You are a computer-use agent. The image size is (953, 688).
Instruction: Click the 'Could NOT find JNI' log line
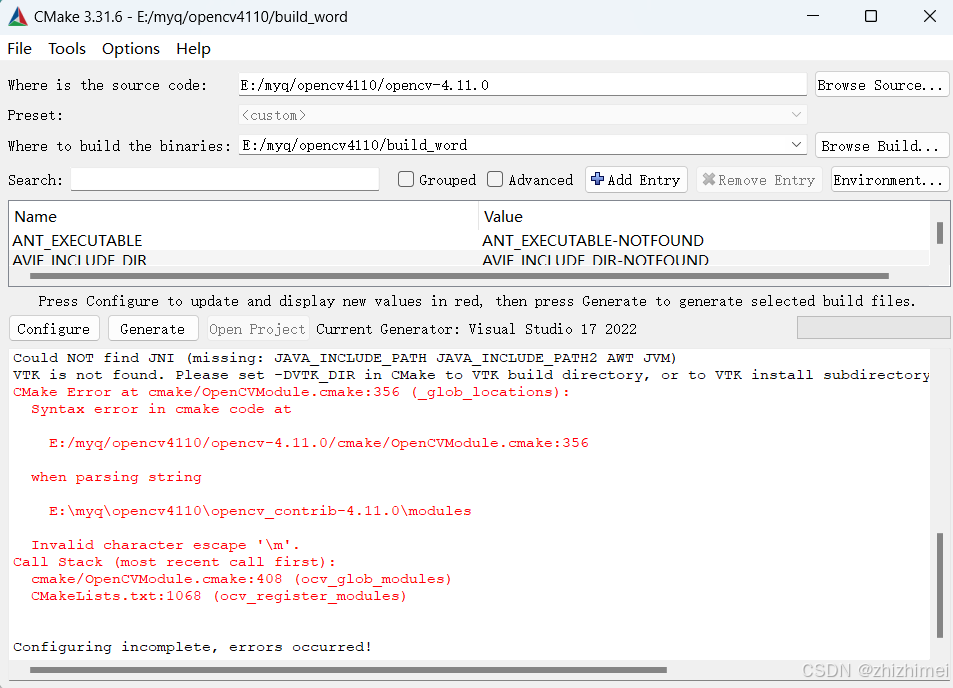[345, 357]
